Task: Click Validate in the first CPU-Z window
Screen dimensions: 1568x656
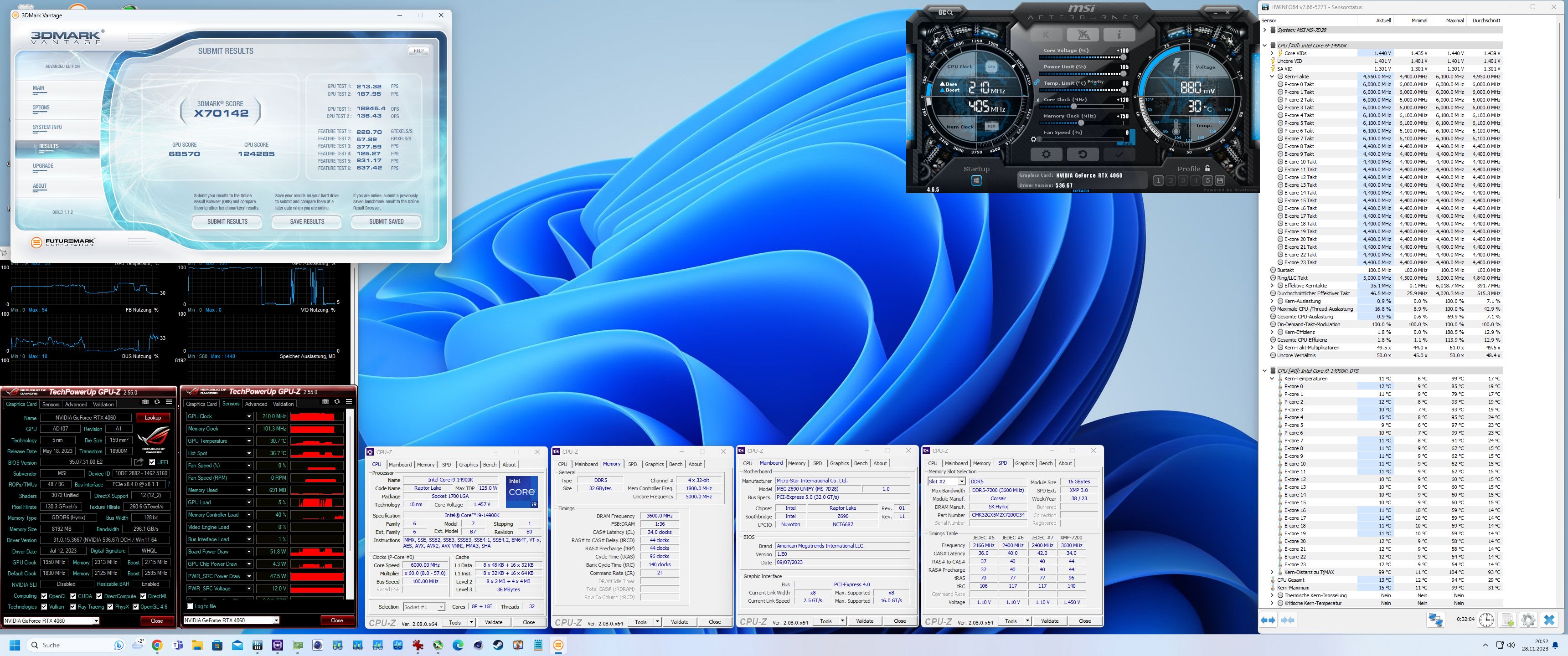Action: click(x=494, y=623)
